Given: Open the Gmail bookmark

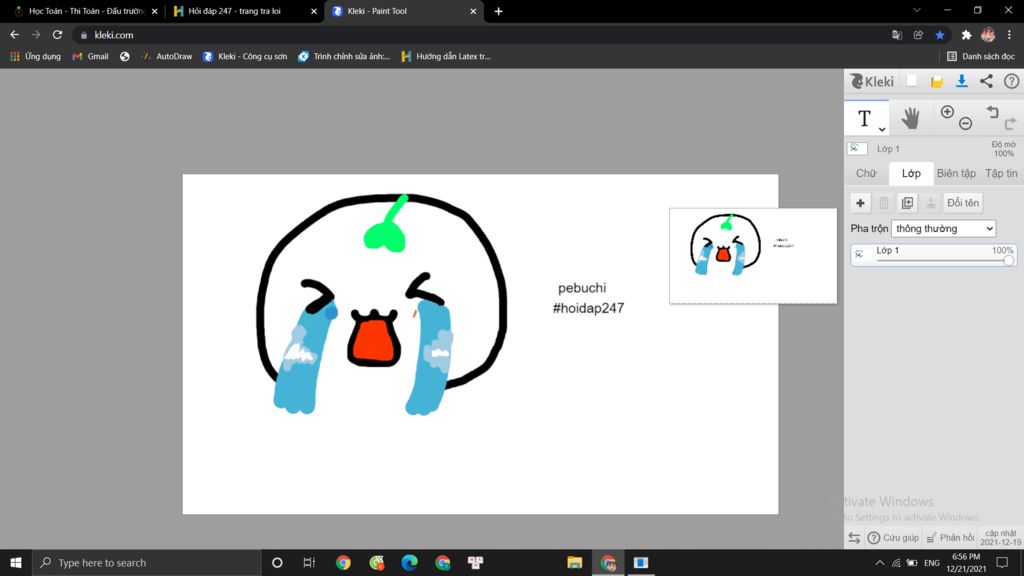Looking at the screenshot, I should click(x=90, y=56).
